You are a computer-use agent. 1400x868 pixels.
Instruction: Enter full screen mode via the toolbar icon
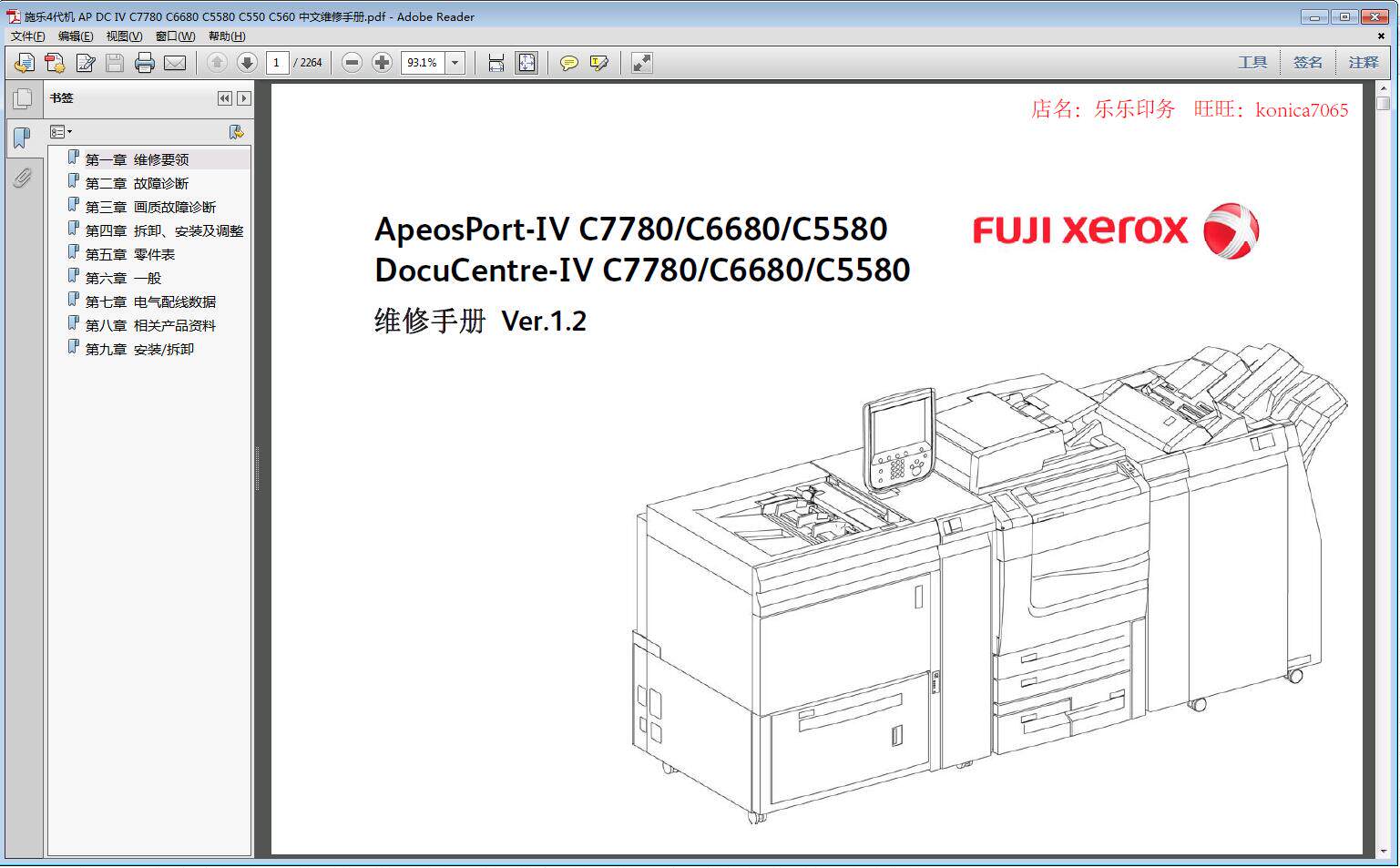click(x=642, y=62)
